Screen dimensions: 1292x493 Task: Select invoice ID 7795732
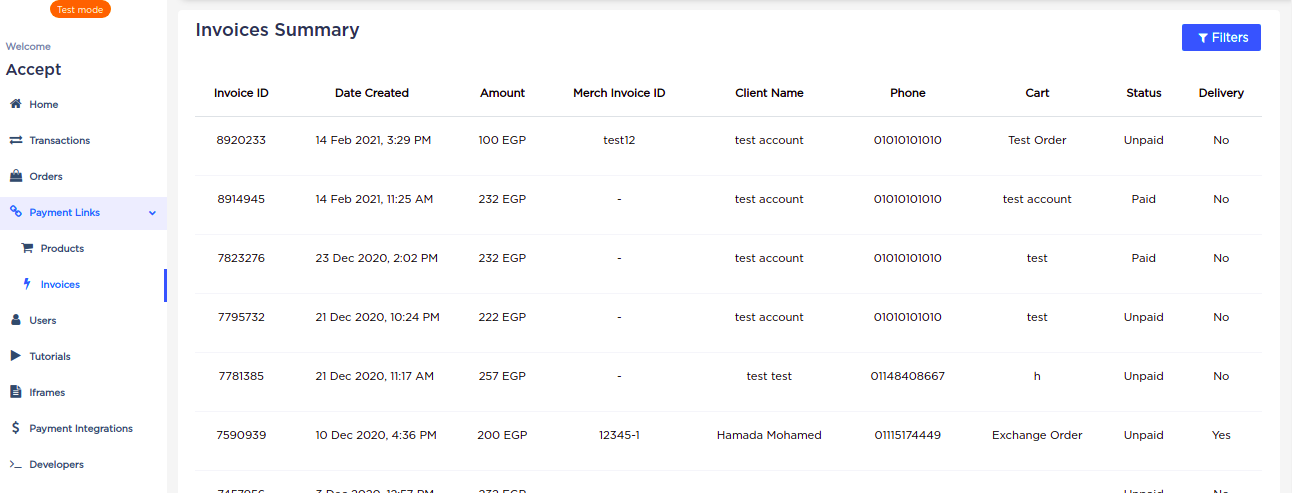pos(241,317)
